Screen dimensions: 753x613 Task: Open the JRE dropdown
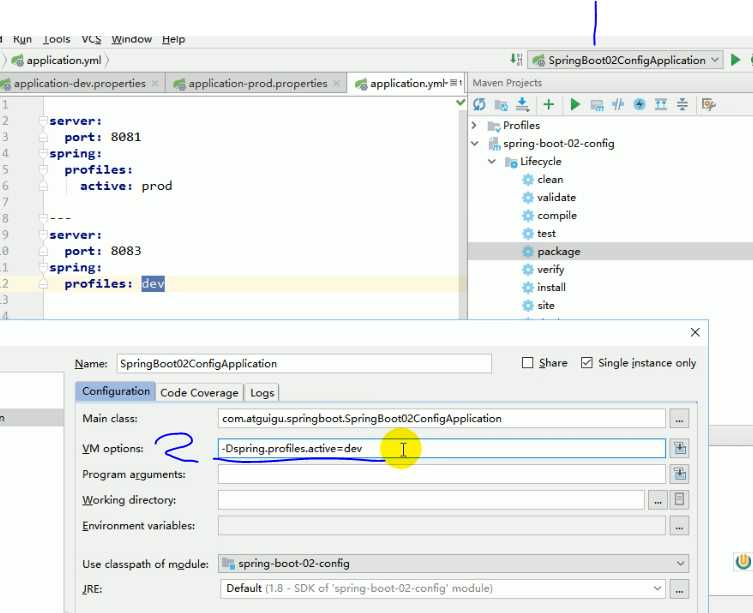coord(443,589)
